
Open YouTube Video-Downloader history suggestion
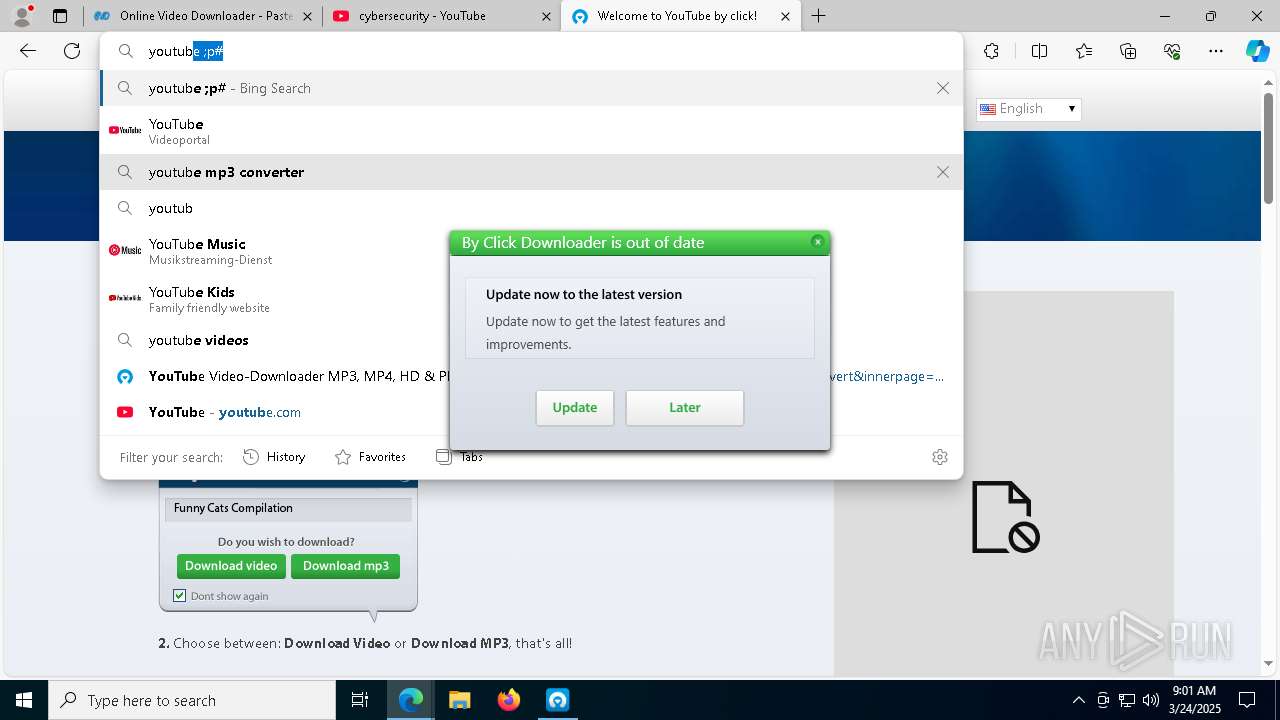pos(531,376)
